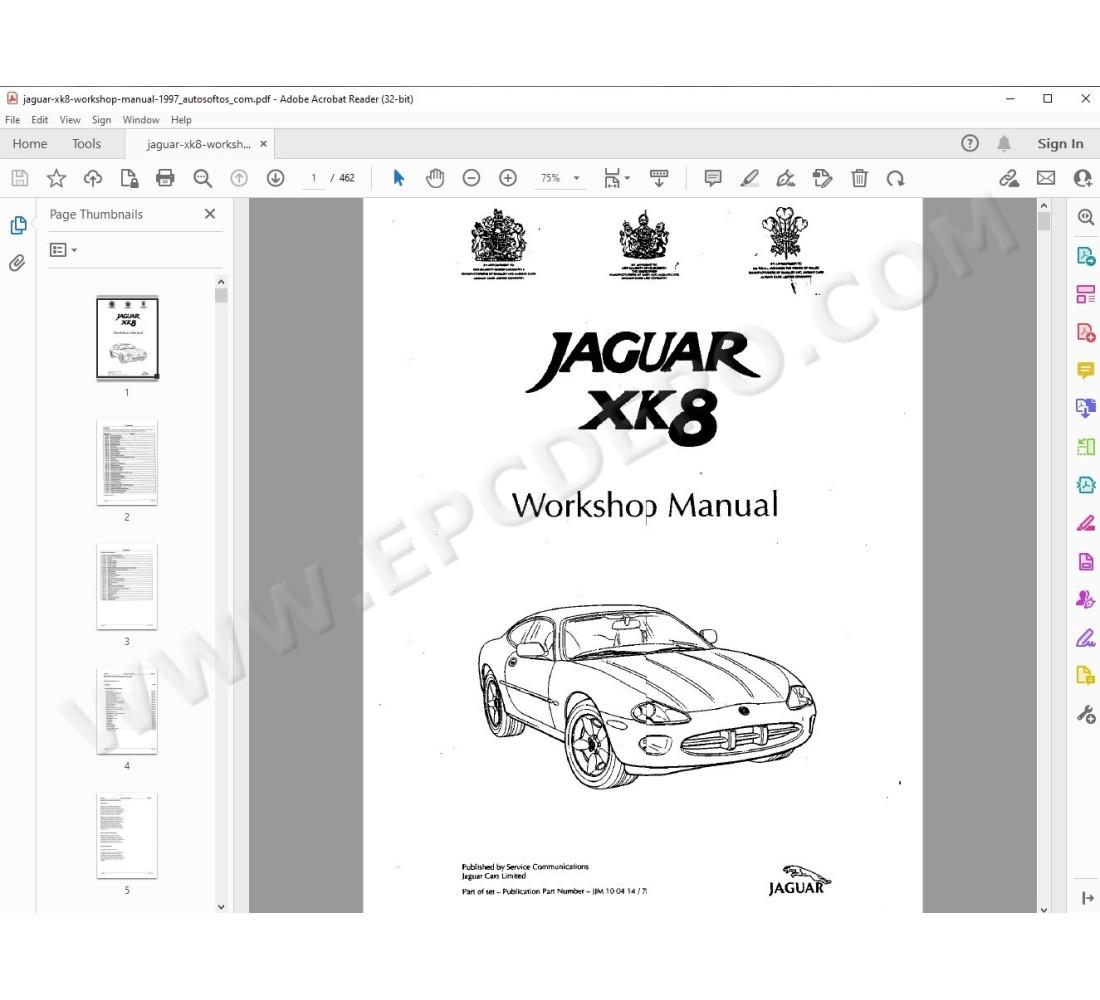Image resolution: width=1100 pixels, height=1000 pixels.
Task: Zoom in with the plus icon
Action: coord(508,178)
